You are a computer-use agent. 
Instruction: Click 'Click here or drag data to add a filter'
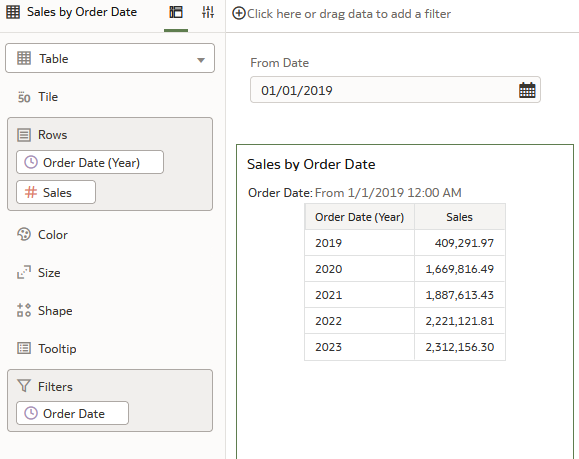[349, 14]
